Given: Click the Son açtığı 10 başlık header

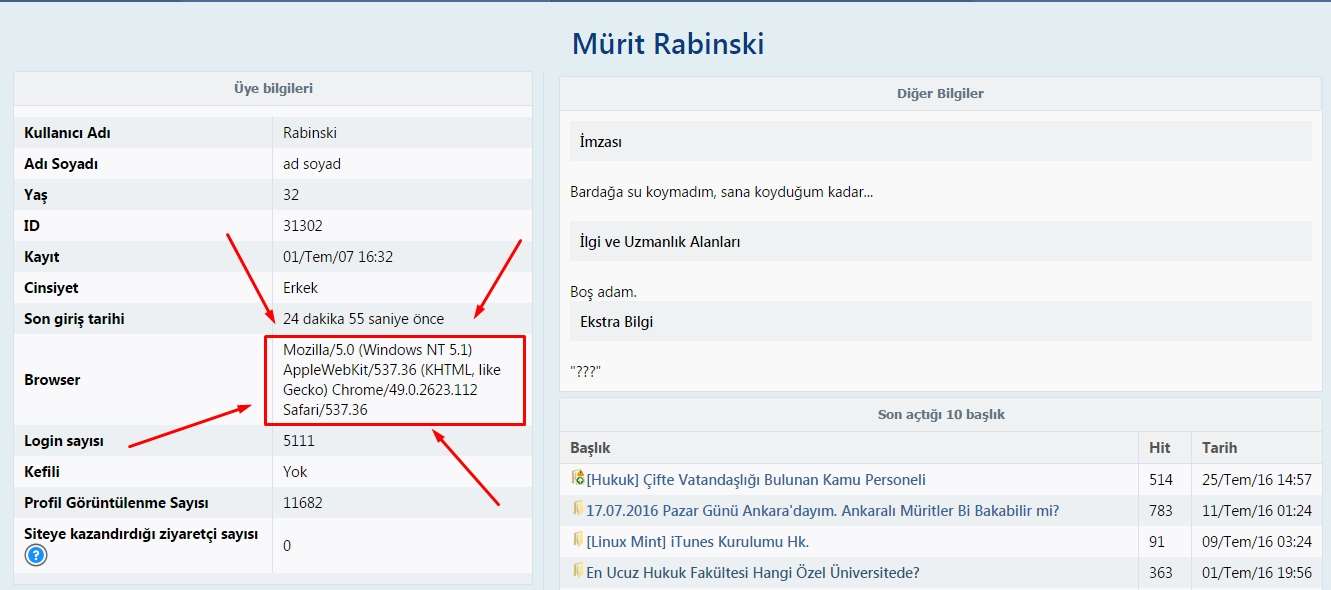Looking at the screenshot, I should point(940,414).
